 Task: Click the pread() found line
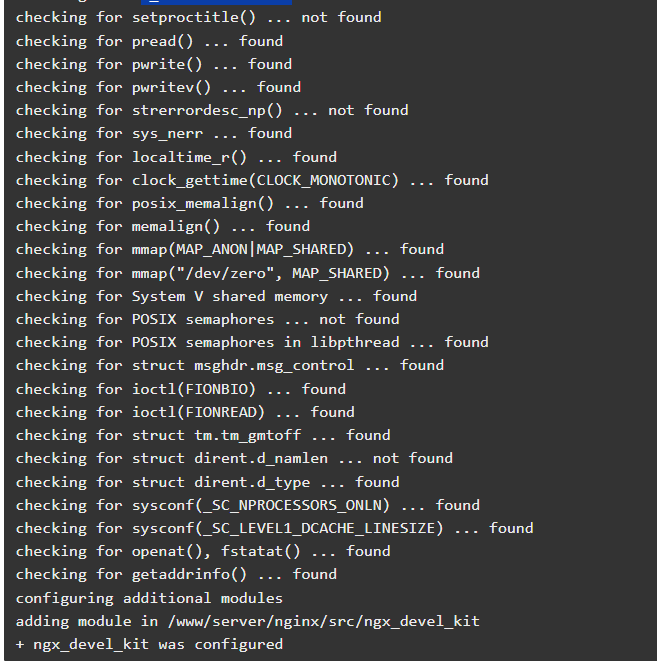pyautogui.click(x=149, y=41)
